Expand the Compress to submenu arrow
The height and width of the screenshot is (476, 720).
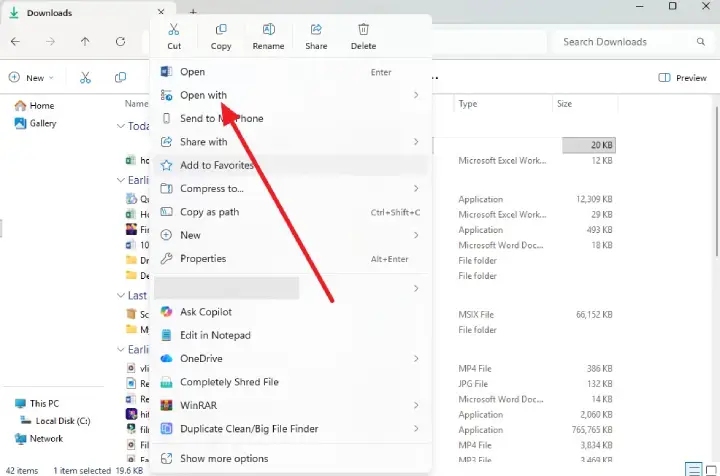[x=416, y=189]
